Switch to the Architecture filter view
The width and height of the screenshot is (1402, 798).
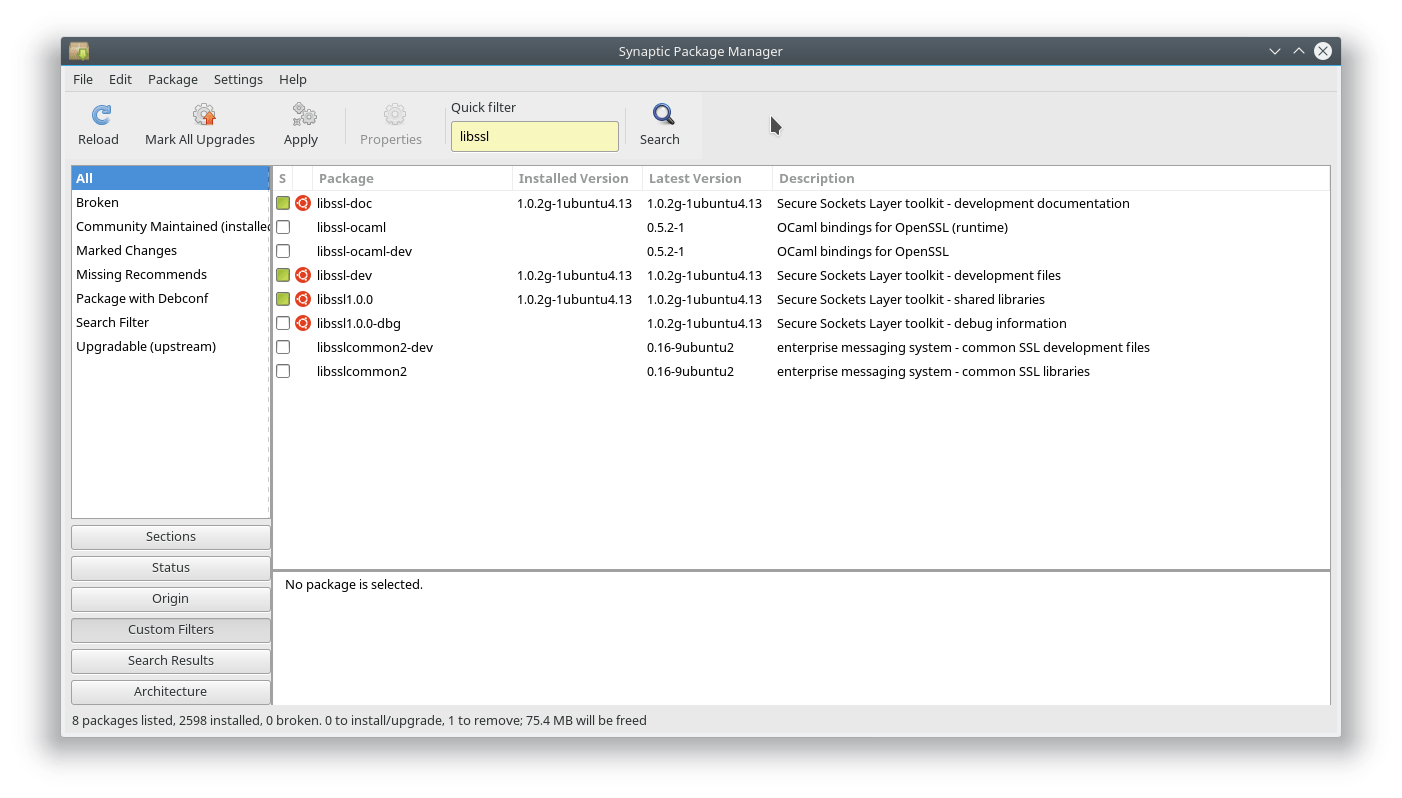pos(171,692)
